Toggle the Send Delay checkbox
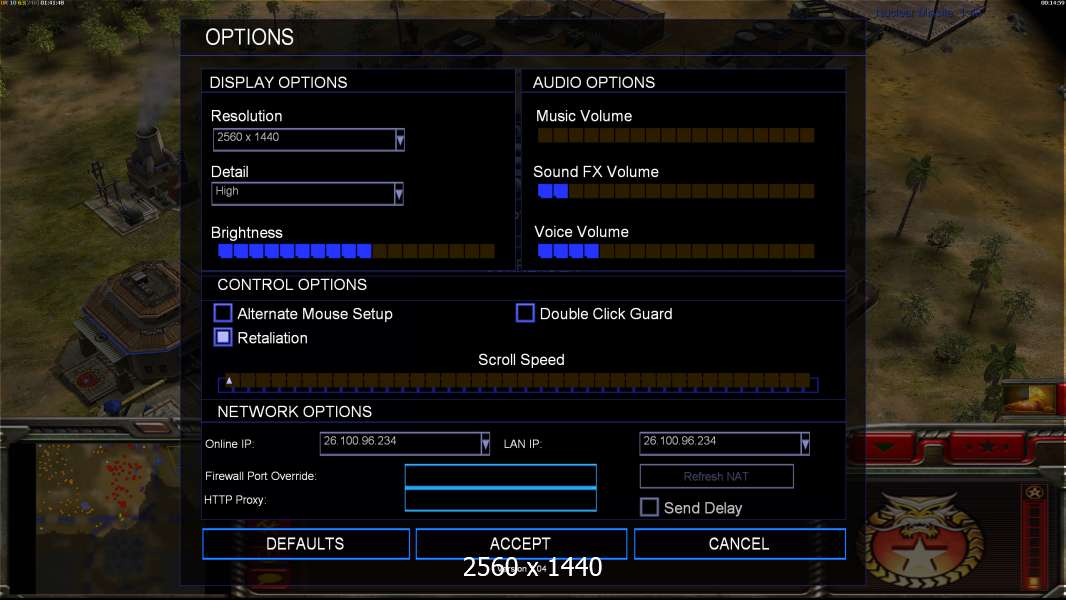The image size is (1066, 600). (x=649, y=507)
